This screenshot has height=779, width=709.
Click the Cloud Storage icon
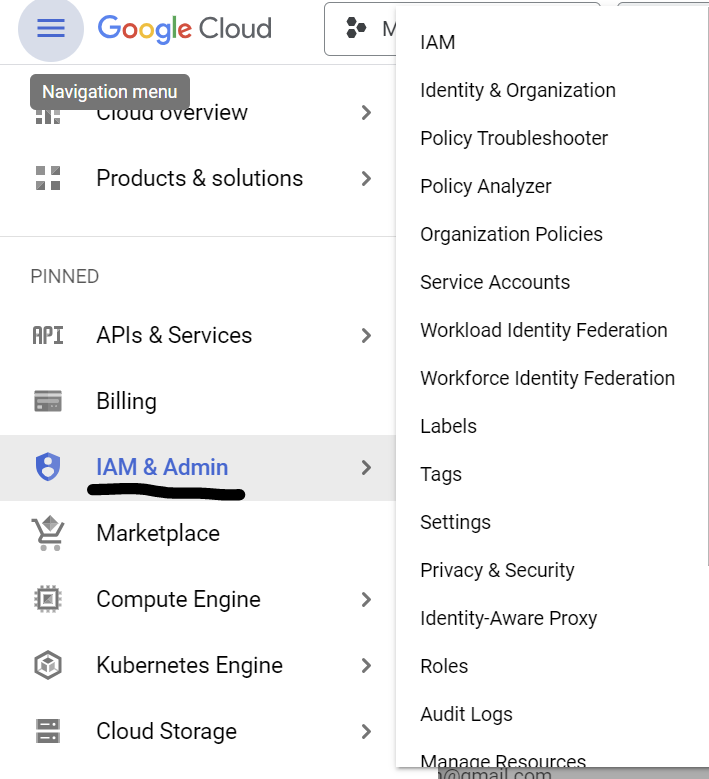tap(48, 731)
